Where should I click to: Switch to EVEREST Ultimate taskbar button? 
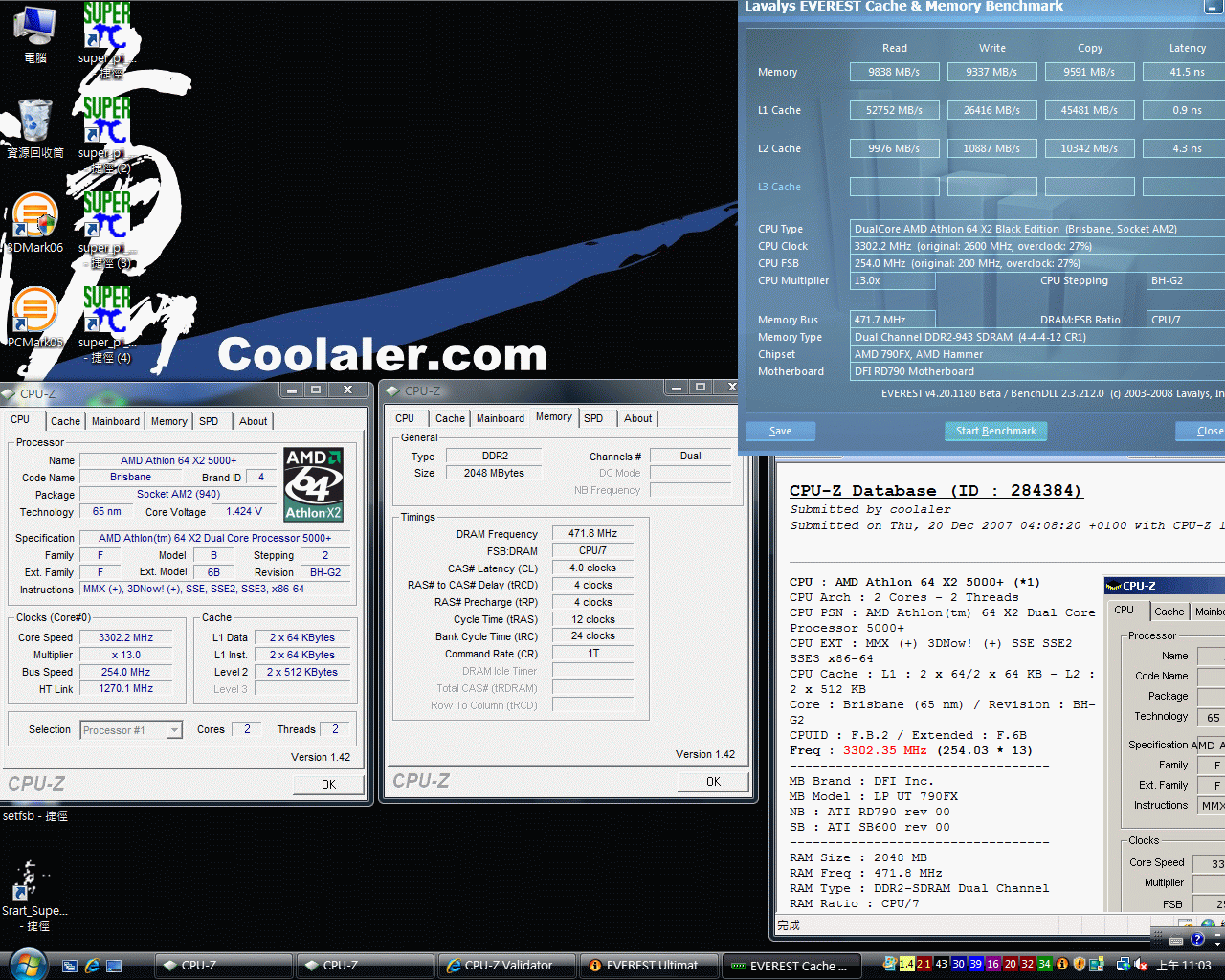(649, 966)
